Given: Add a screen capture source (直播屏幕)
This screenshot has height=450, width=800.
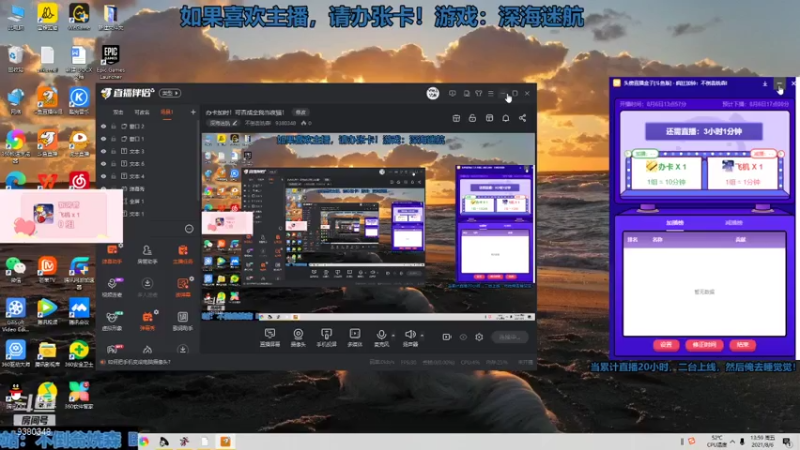Looking at the screenshot, I should [x=270, y=337].
